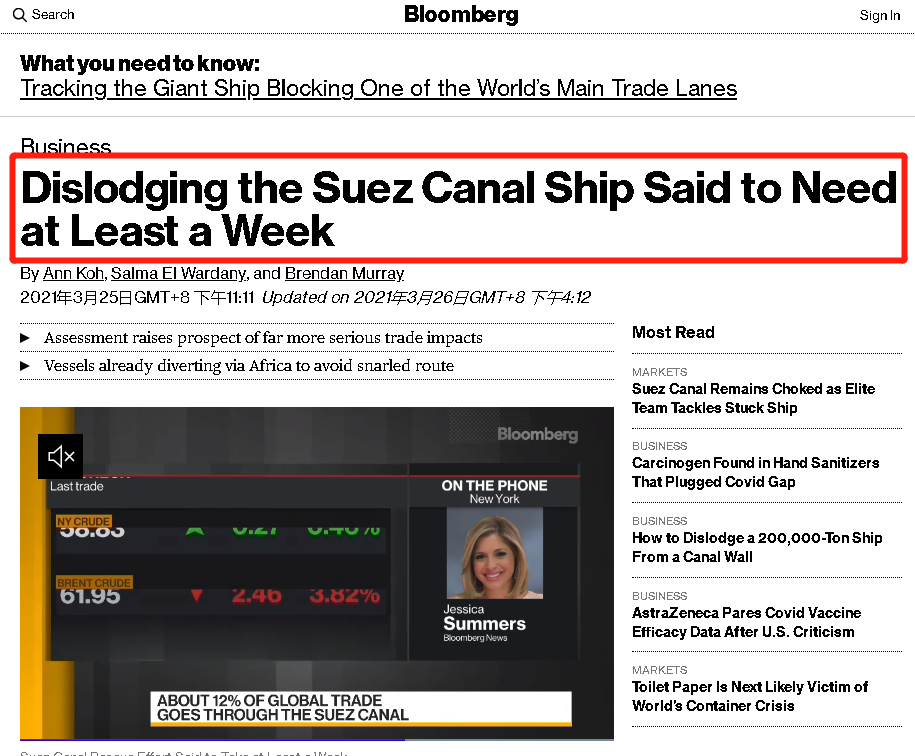Open Toilet Paper Is Next Likely Victim story
This screenshot has width=915, height=756.
click(749, 696)
